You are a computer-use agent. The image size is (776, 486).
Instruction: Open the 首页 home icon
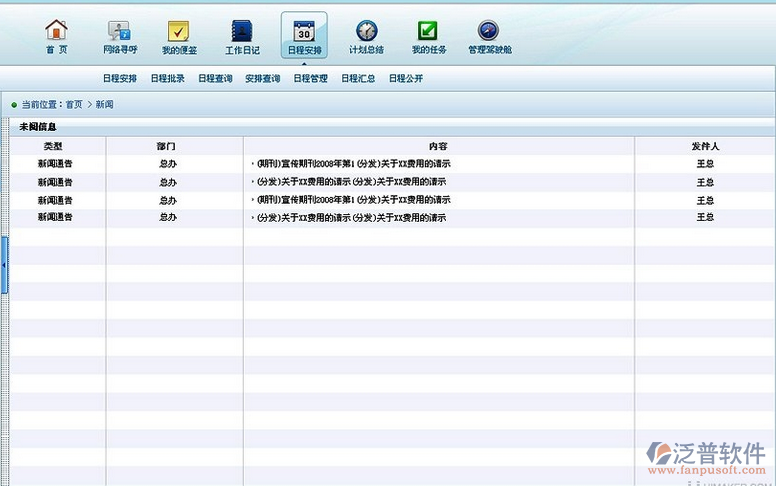pos(56,30)
